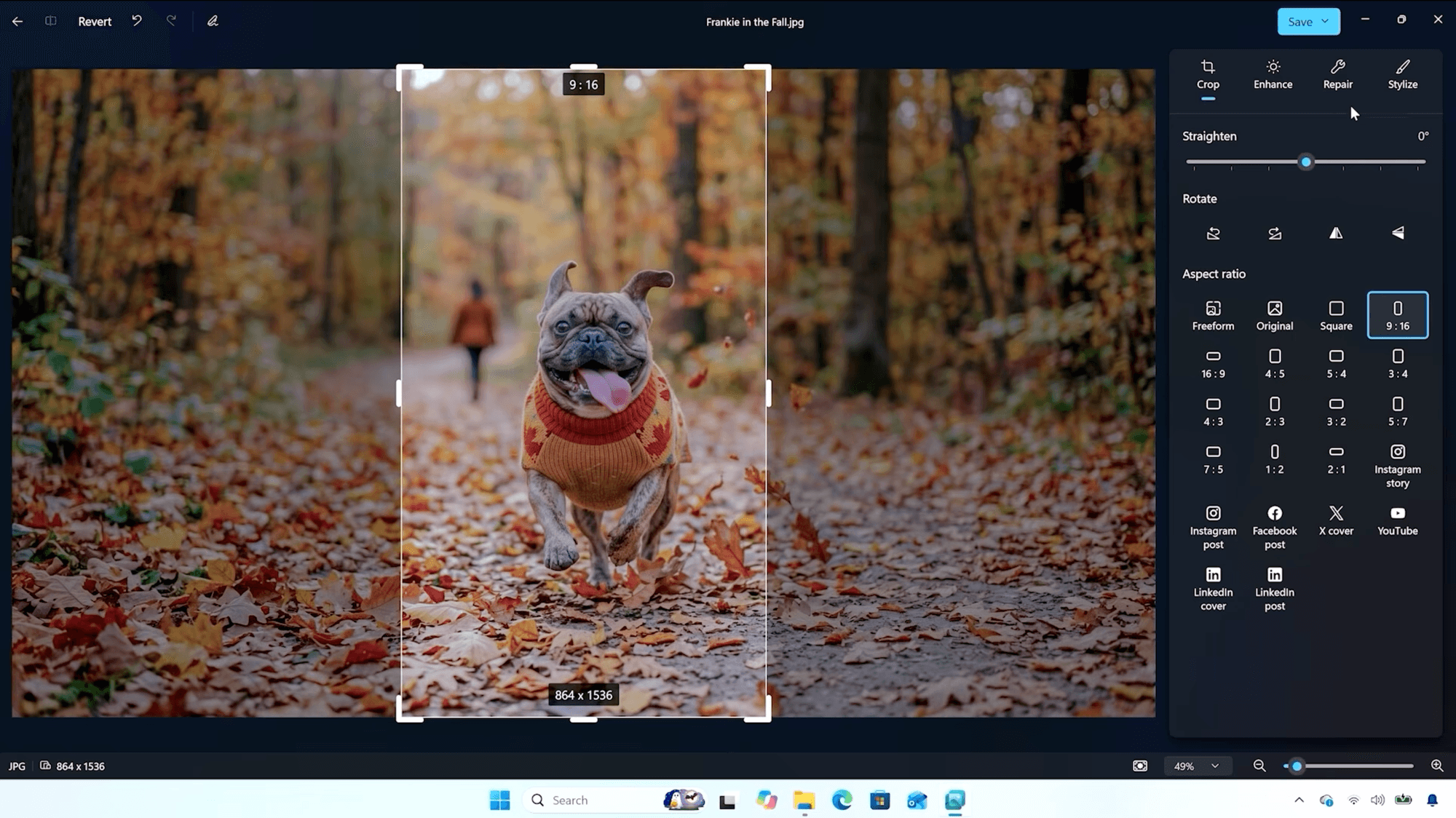Select the X cover preset
This screenshot has height=818, width=1456.
(x=1336, y=521)
